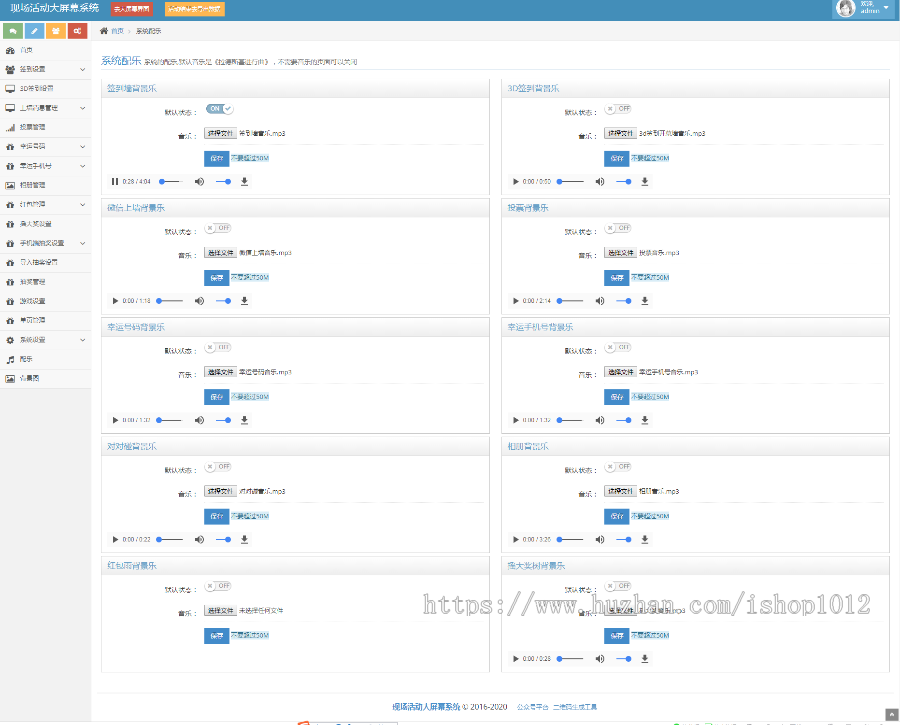Expand the 手机端抽奖设置 sidebar chevron
This screenshot has width=900, height=725.
click(x=83, y=243)
